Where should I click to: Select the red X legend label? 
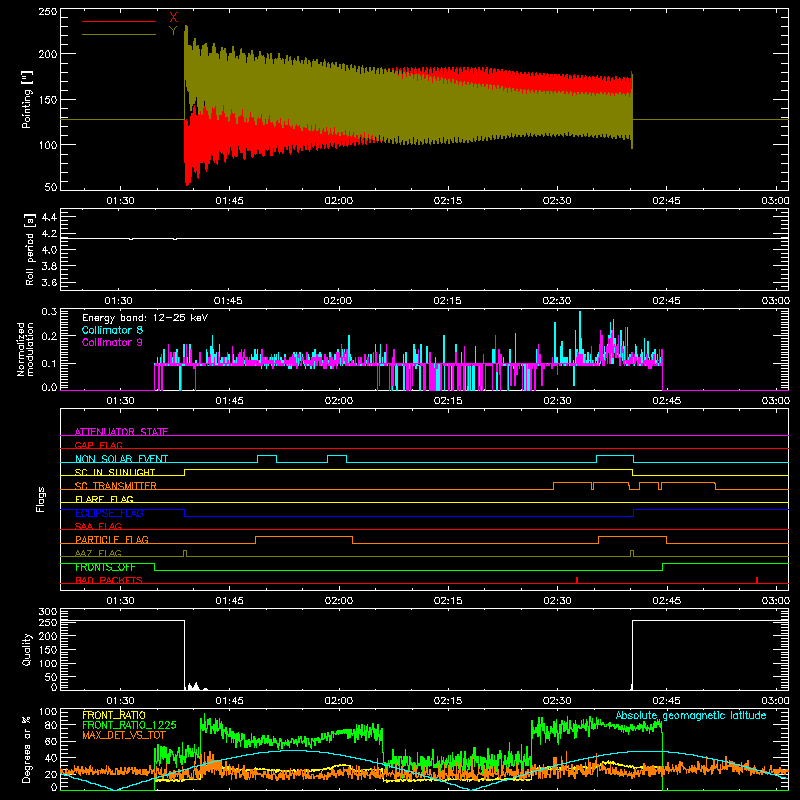click(x=173, y=18)
